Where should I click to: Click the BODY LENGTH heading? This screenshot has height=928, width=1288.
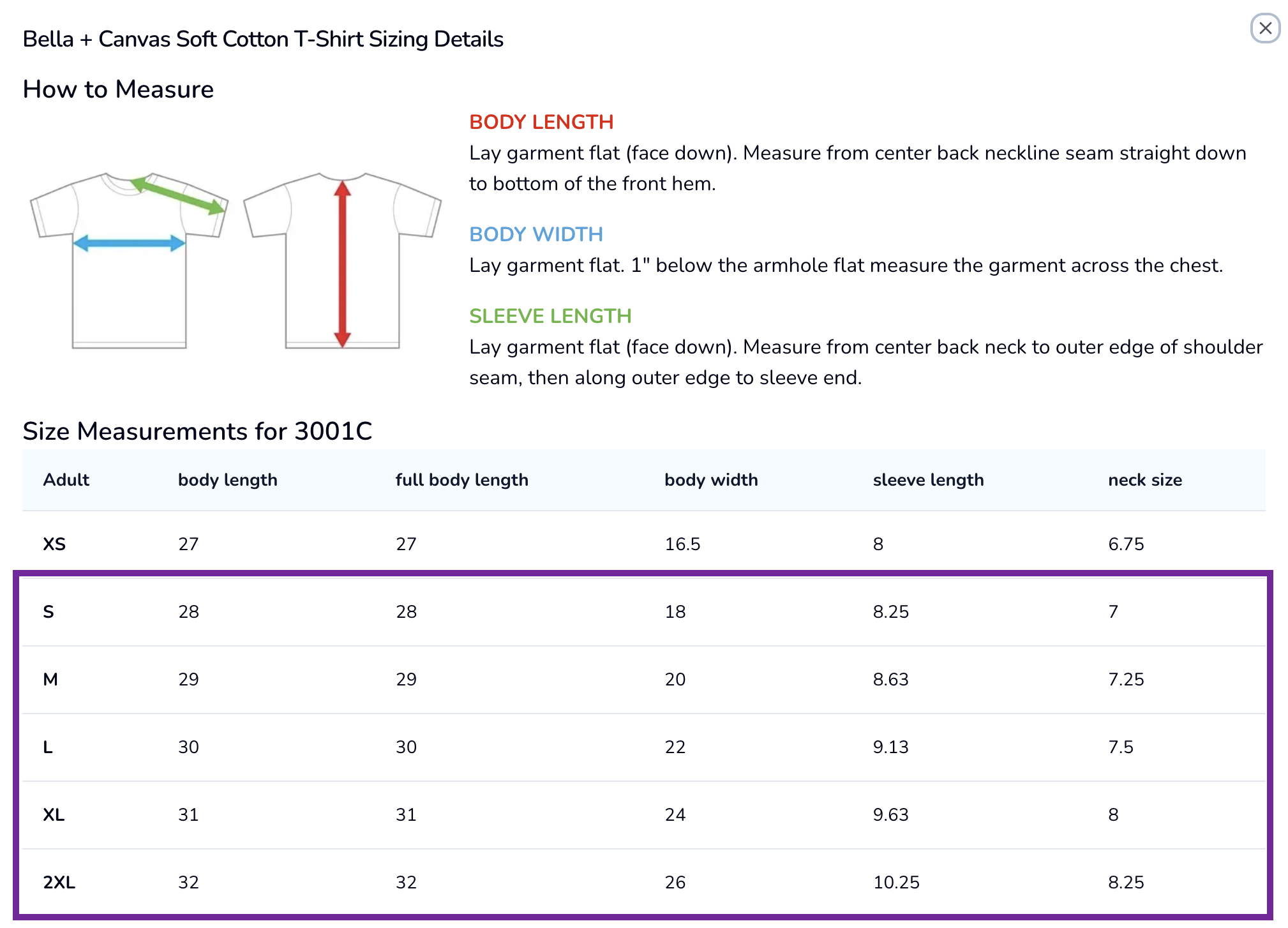coord(541,122)
